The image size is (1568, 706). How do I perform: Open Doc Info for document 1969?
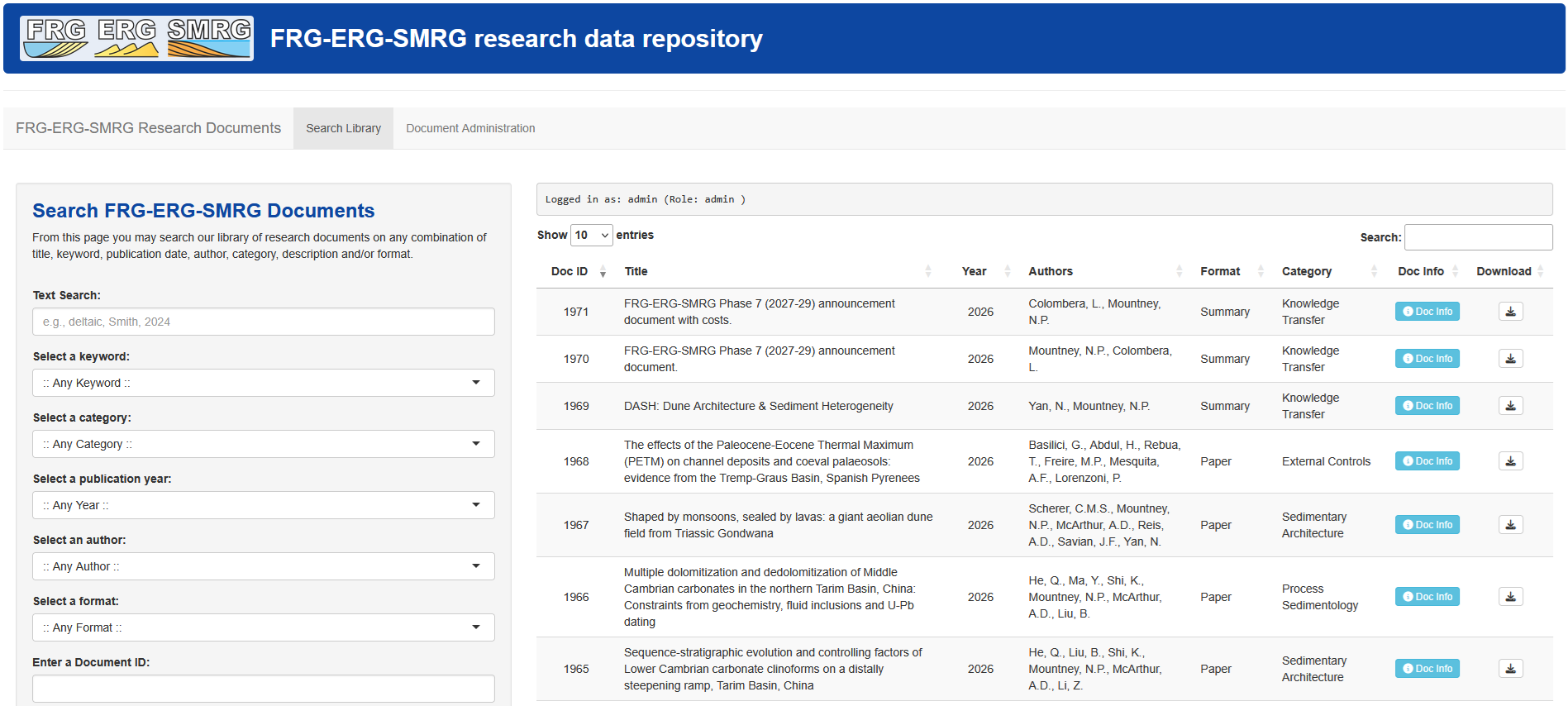click(x=1427, y=406)
